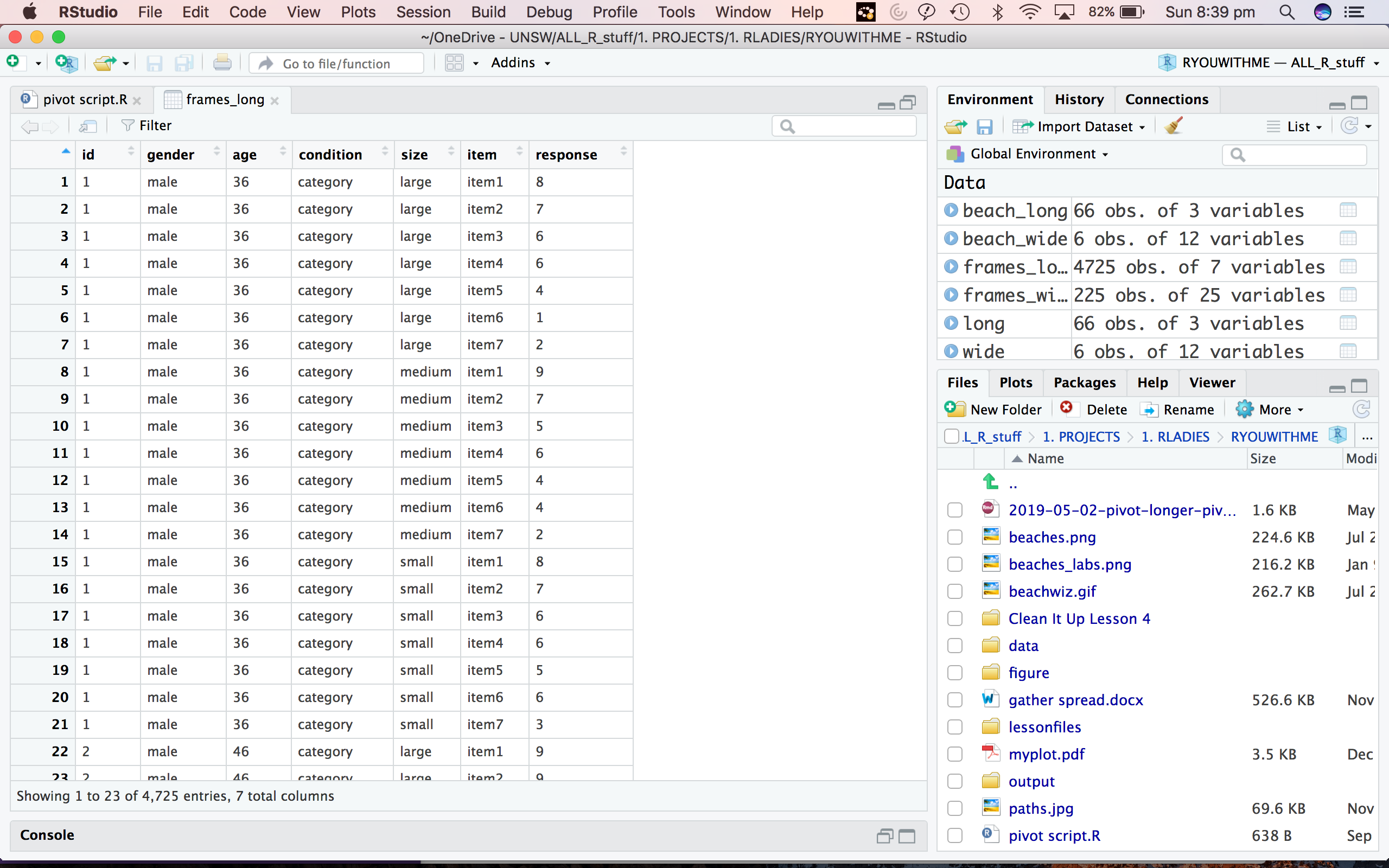1389x868 pixels.
Task: Open the beach_wide data grid icon
Action: pyautogui.click(x=1348, y=239)
